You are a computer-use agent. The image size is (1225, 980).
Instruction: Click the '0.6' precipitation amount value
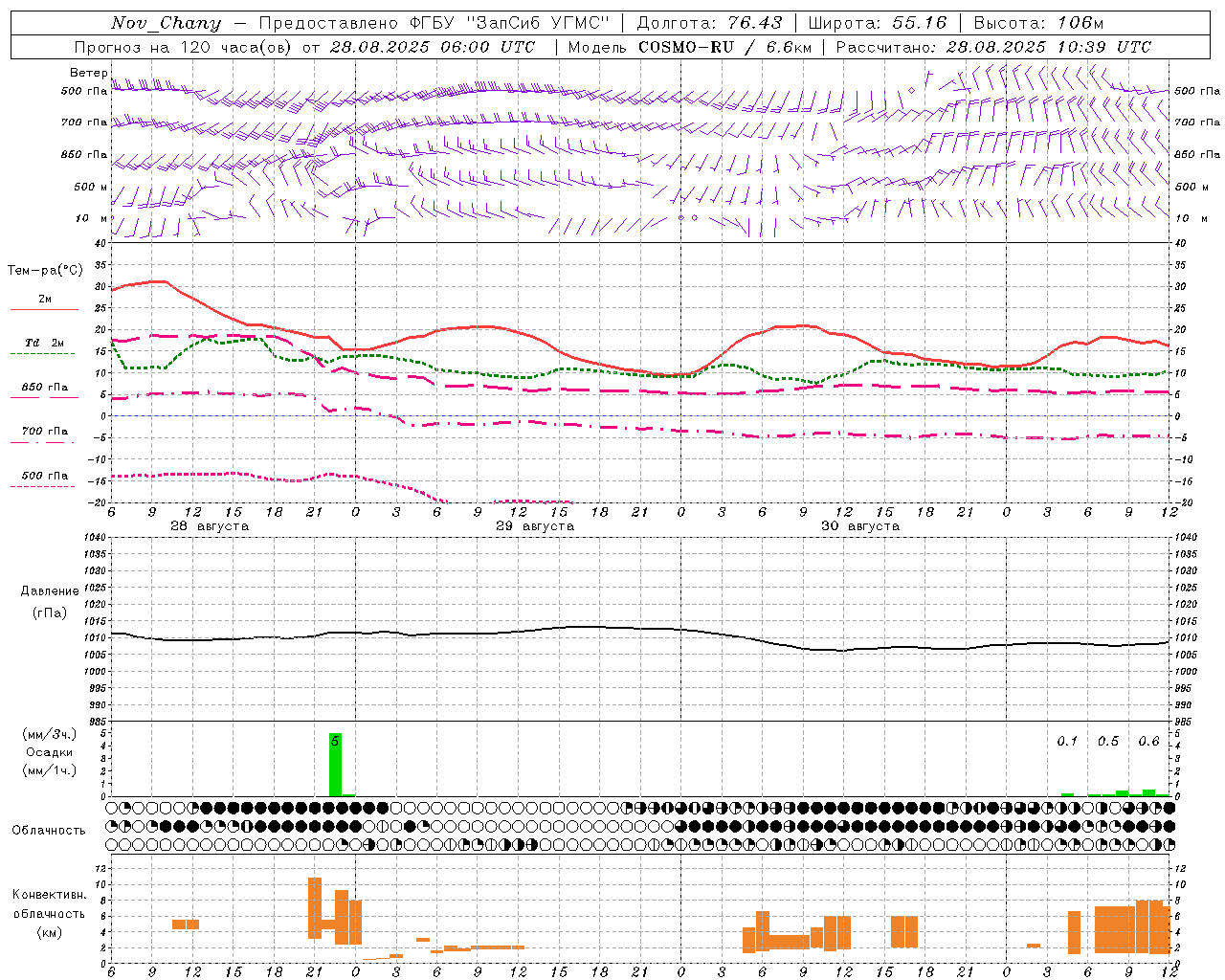[x=1148, y=742]
